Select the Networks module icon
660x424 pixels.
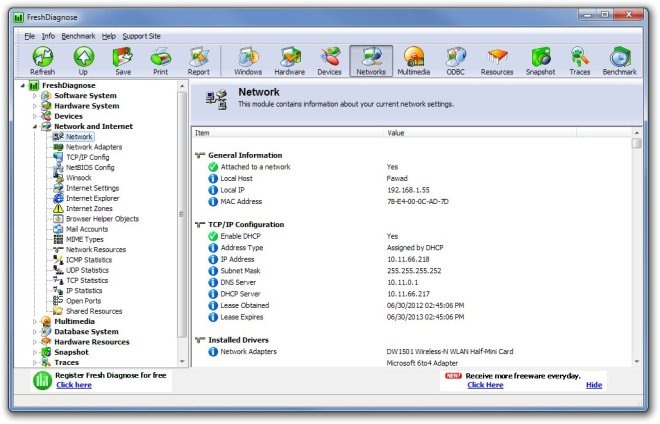tap(371, 61)
